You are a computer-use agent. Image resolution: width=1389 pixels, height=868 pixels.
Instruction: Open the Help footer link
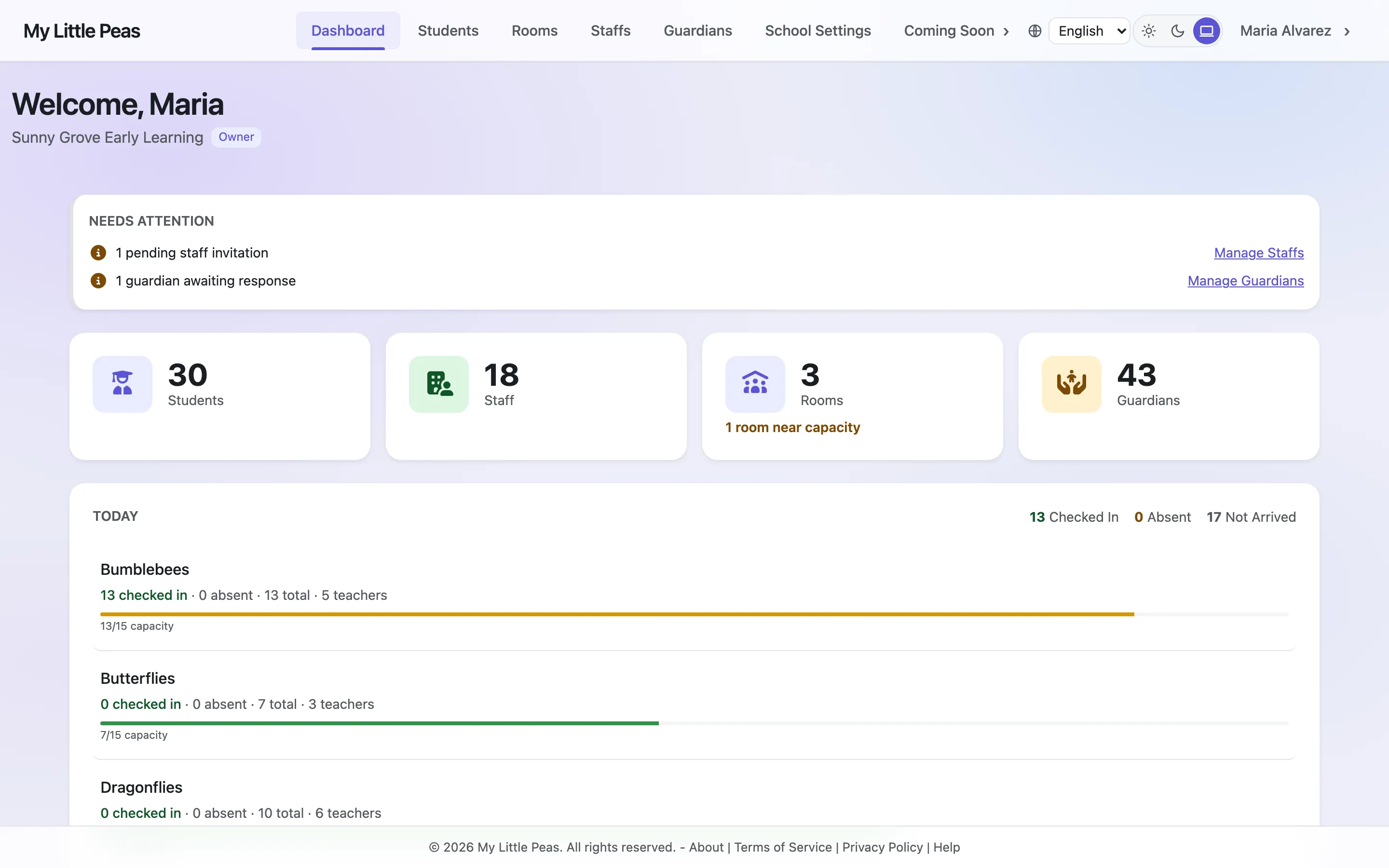pos(946,847)
